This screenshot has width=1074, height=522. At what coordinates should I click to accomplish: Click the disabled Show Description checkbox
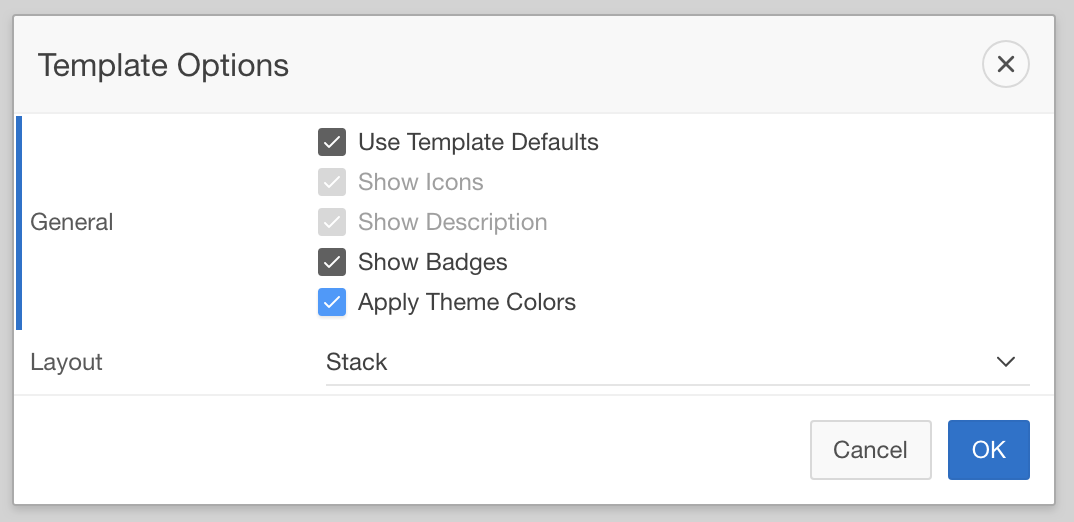click(332, 222)
